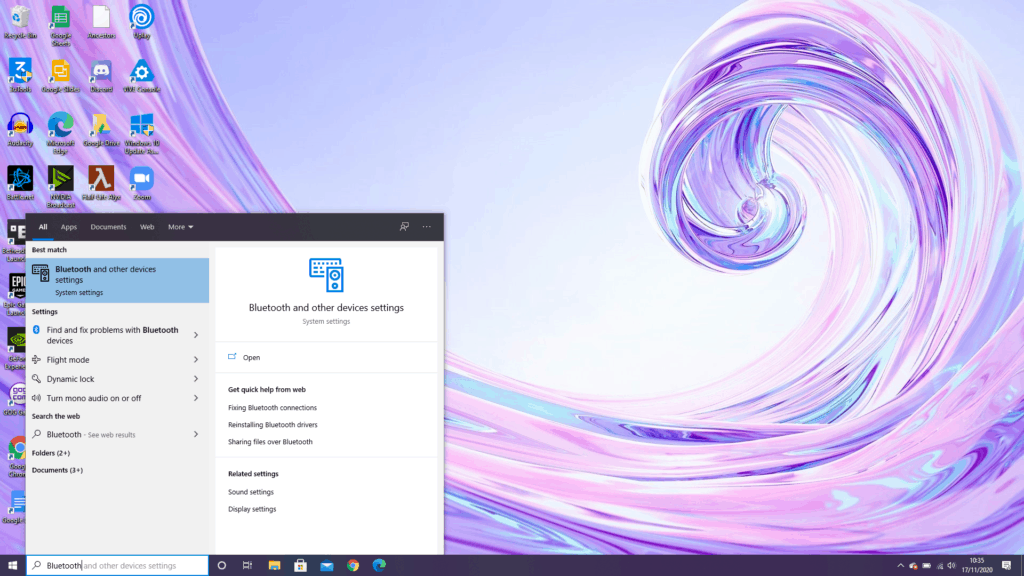Expand the Dynamic lock result chevron

point(196,379)
